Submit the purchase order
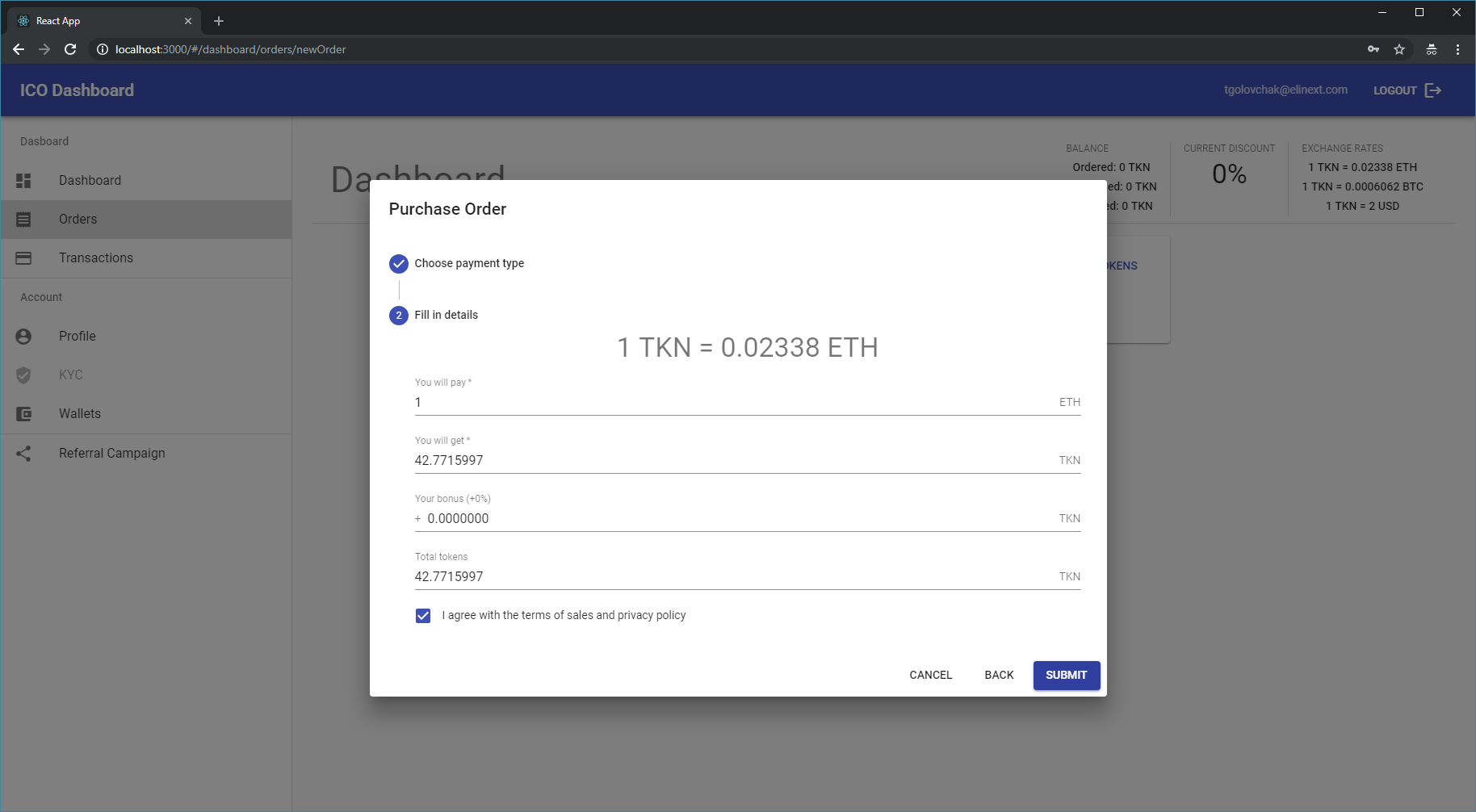This screenshot has height=812, width=1476. [x=1066, y=676]
